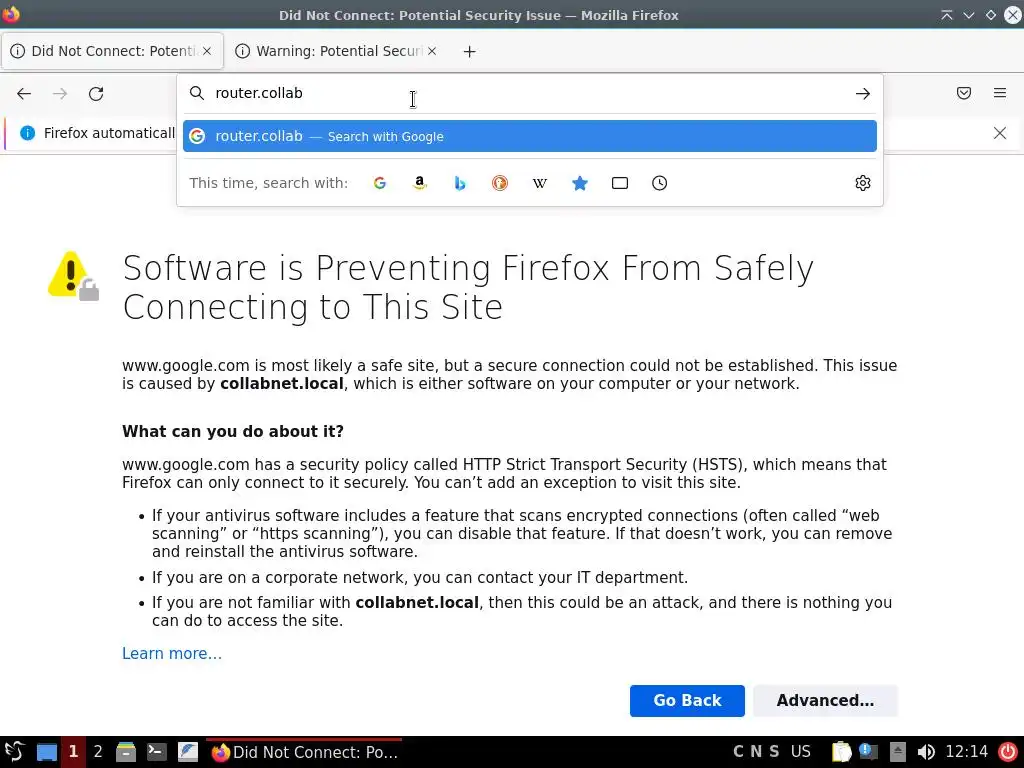The height and width of the screenshot is (768, 1024).
Task: Click the go arrow in URL bar
Action: [x=863, y=94]
